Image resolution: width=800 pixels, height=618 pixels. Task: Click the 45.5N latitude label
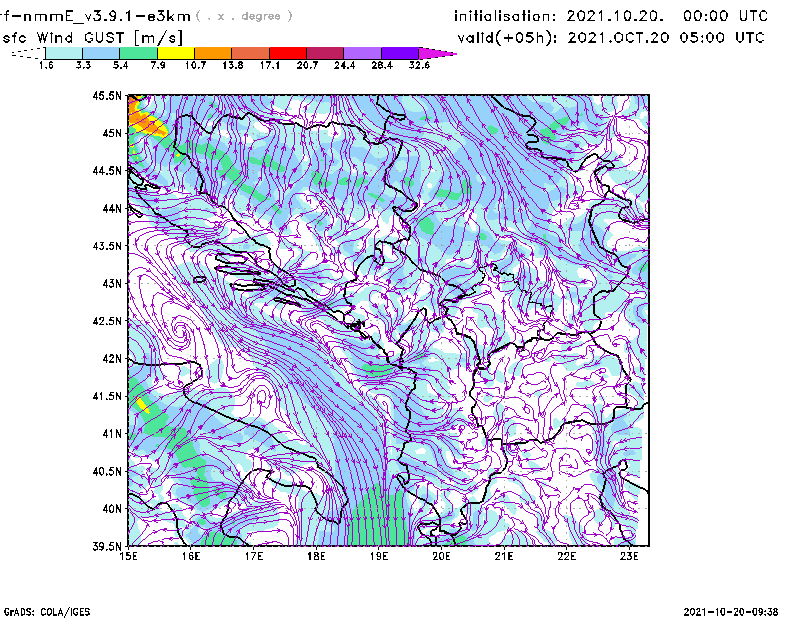click(x=107, y=96)
